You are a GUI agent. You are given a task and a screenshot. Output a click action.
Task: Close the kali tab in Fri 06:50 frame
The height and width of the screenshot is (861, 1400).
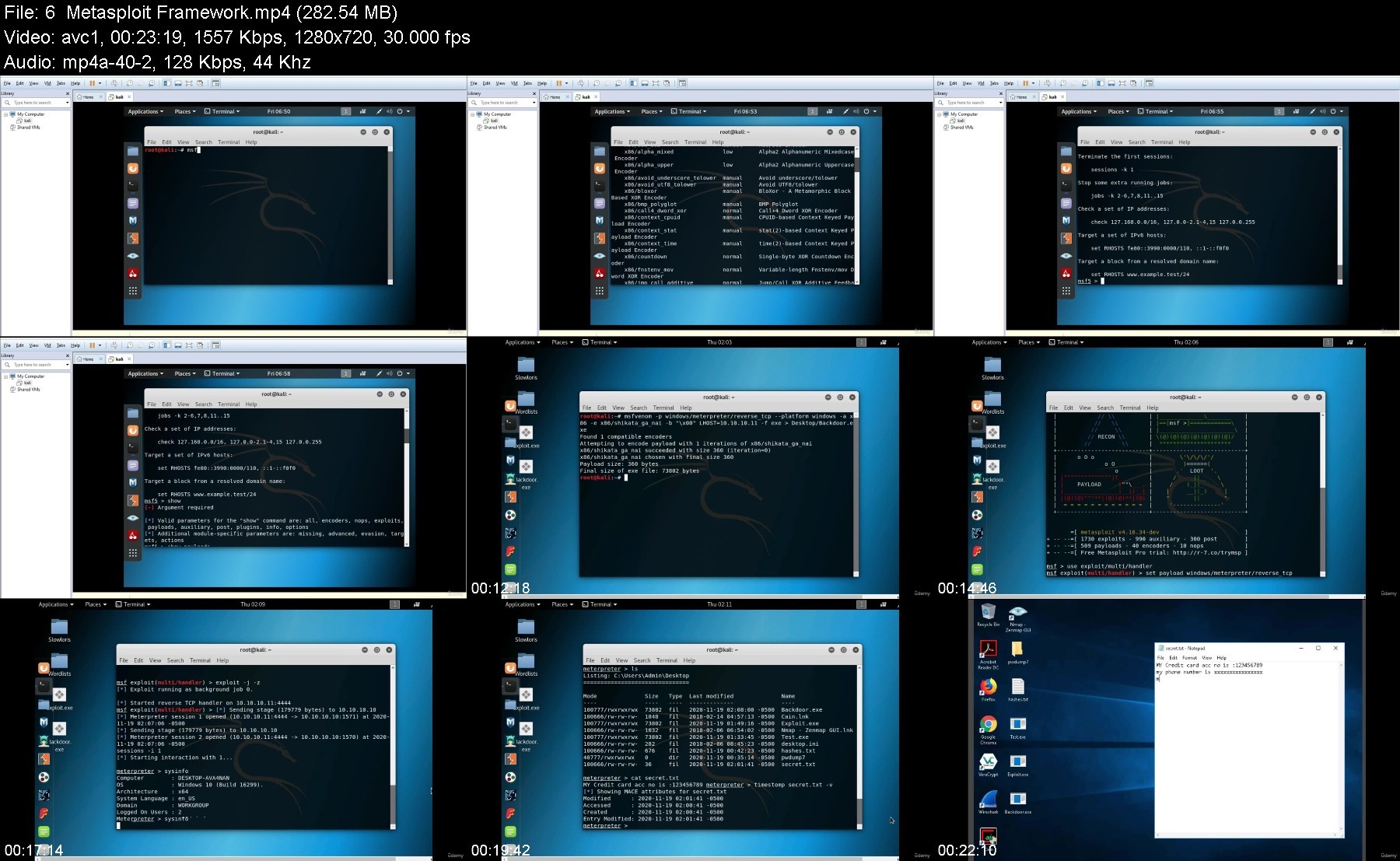pos(129,97)
